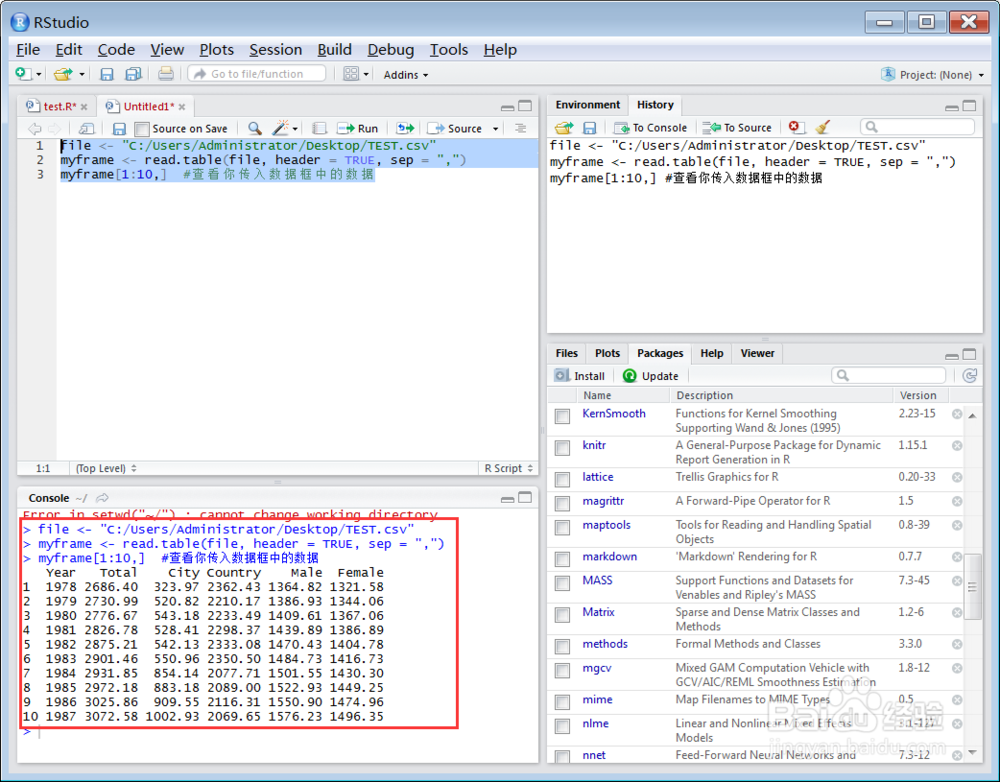Open the Debug menu
1000x782 pixels.
[x=390, y=50]
